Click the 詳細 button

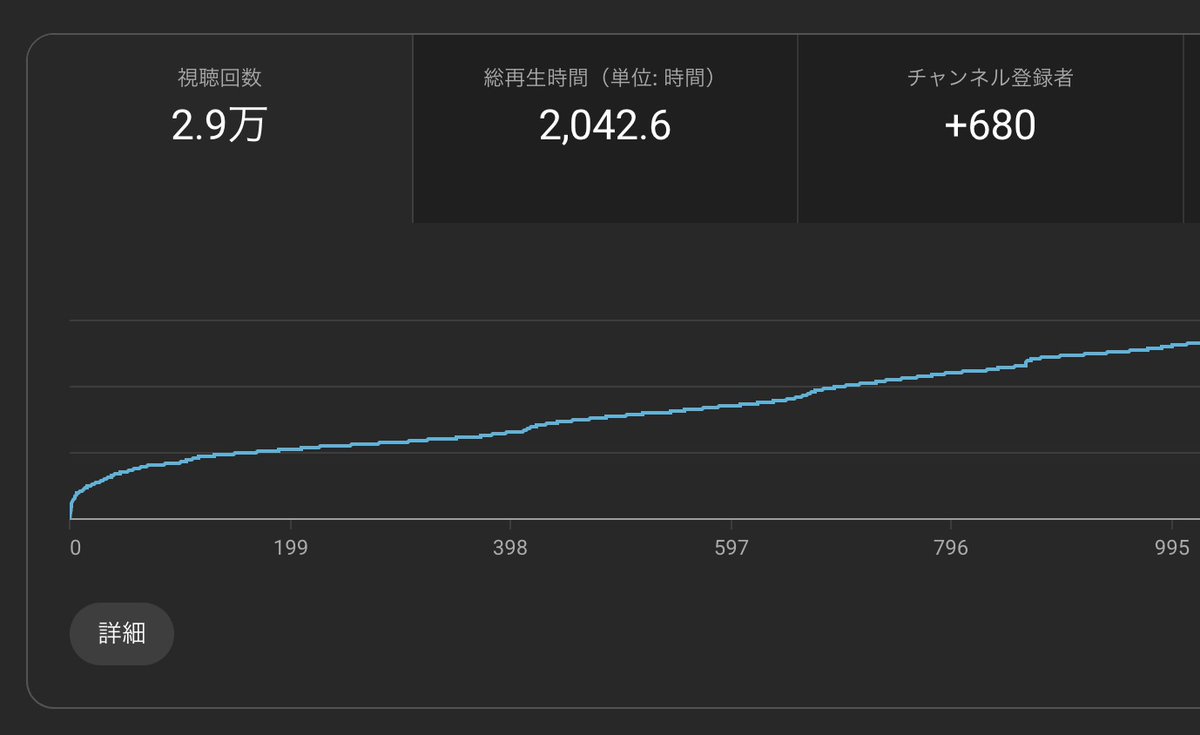point(122,633)
